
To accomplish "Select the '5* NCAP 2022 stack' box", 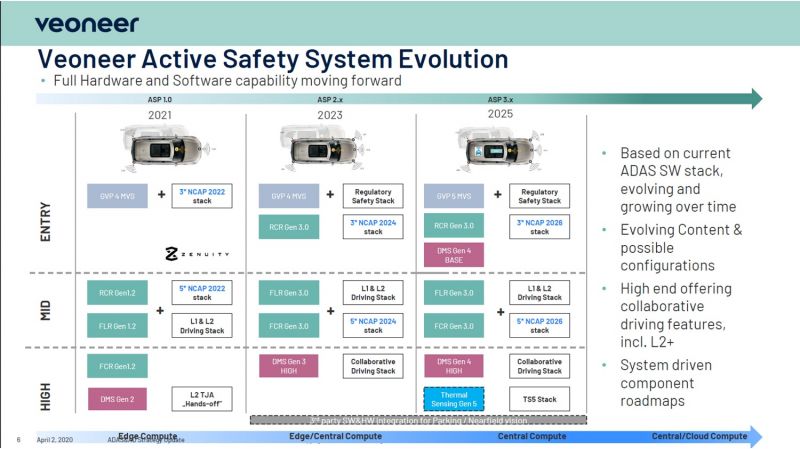I will click(x=202, y=292).
